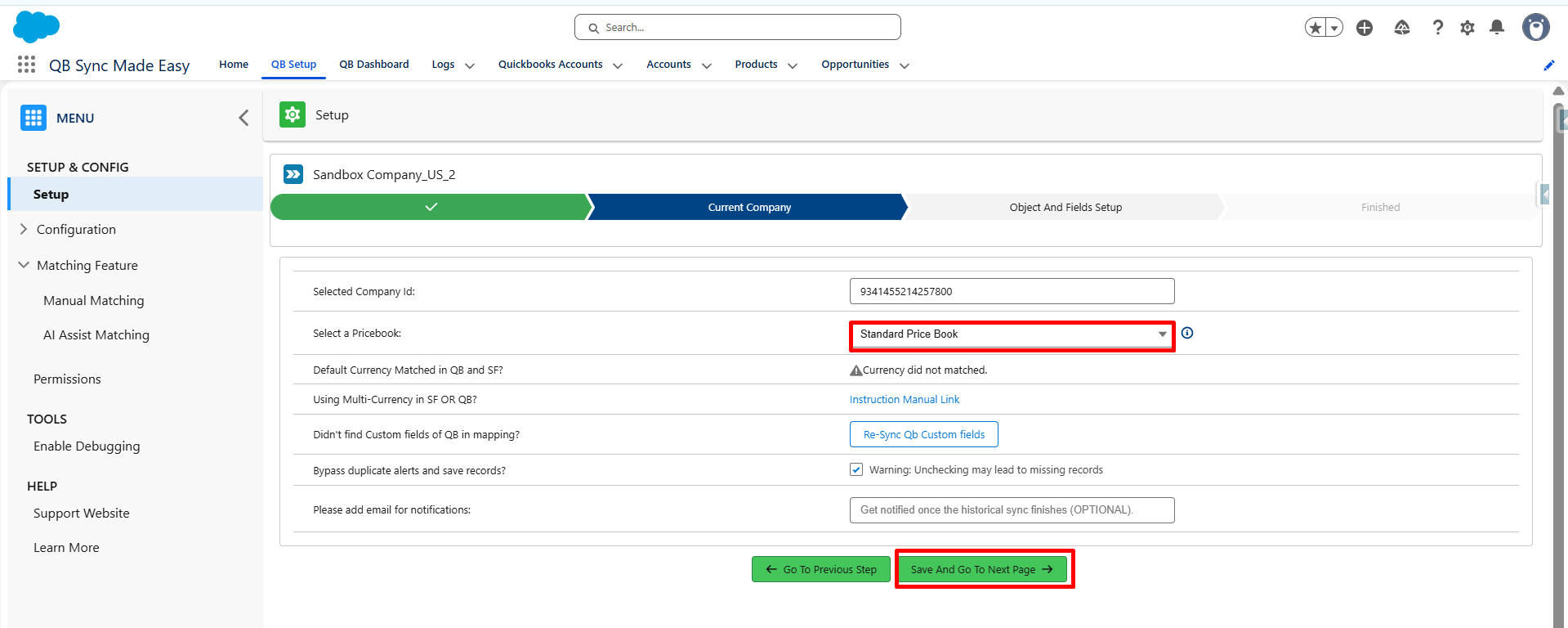This screenshot has height=628, width=1568.
Task: Click the Selected Company Id field
Action: 1012,291
